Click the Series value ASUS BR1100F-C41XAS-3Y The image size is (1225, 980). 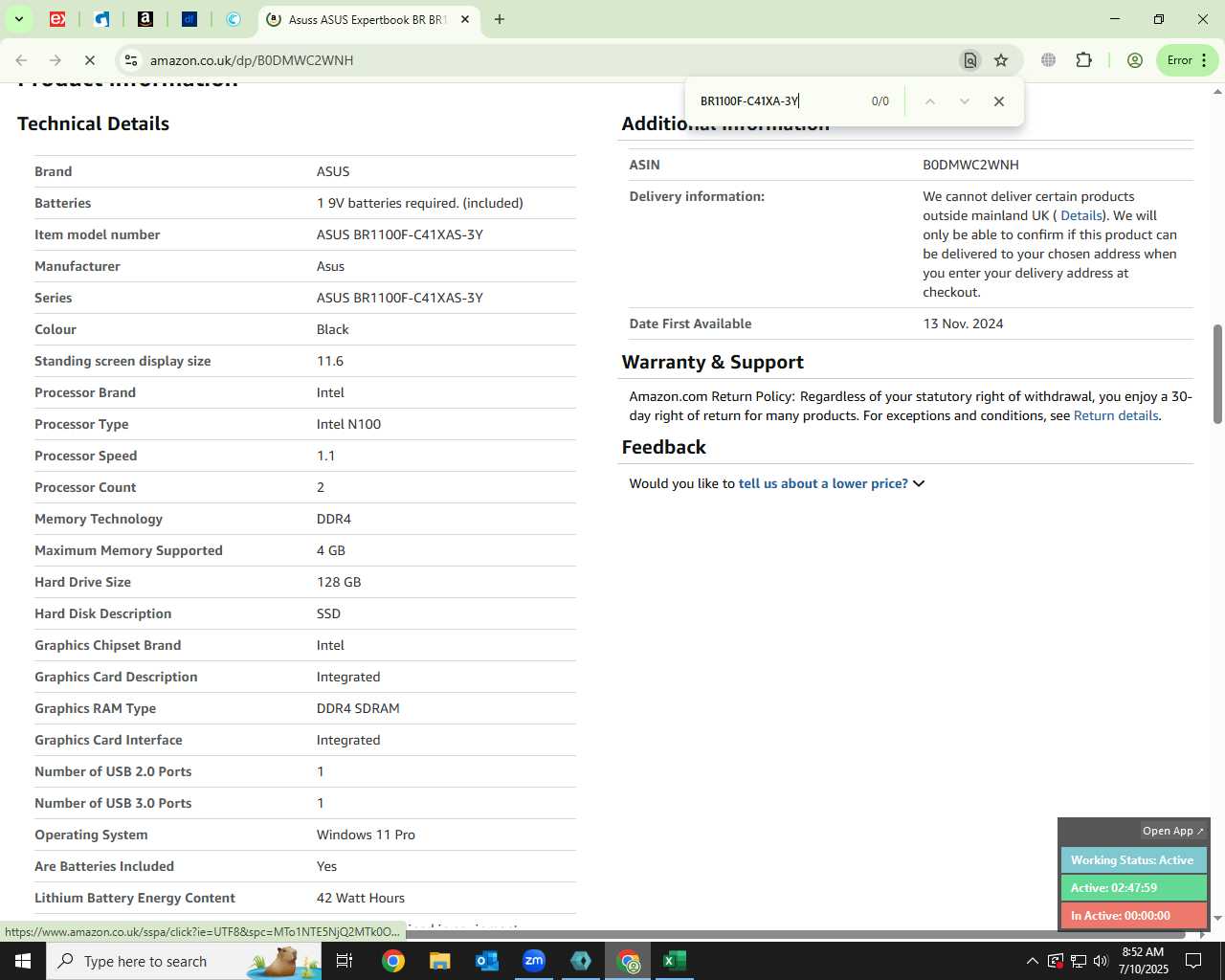pyautogui.click(x=400, y=298)
